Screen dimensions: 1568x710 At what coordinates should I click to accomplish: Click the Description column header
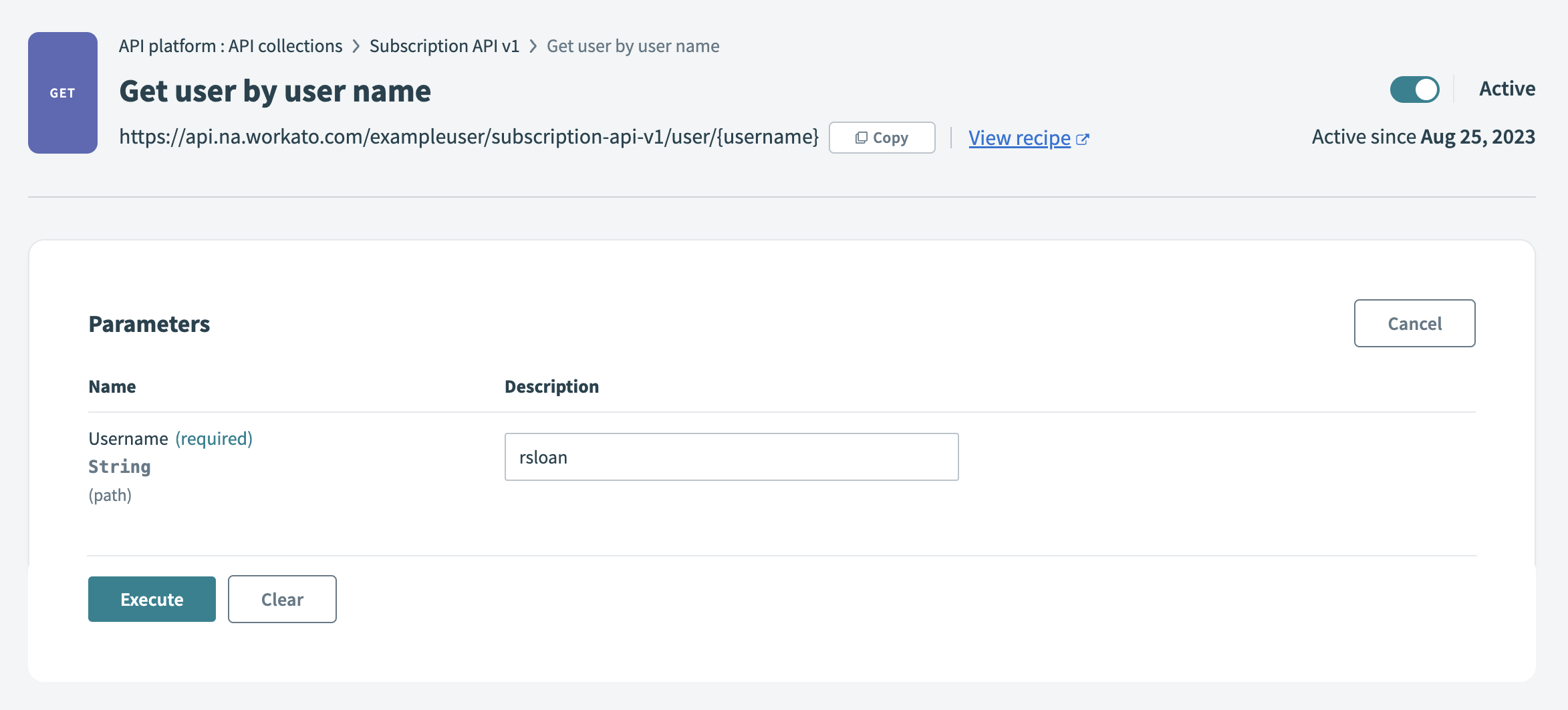pyautogui.click(x=551, y=386)
